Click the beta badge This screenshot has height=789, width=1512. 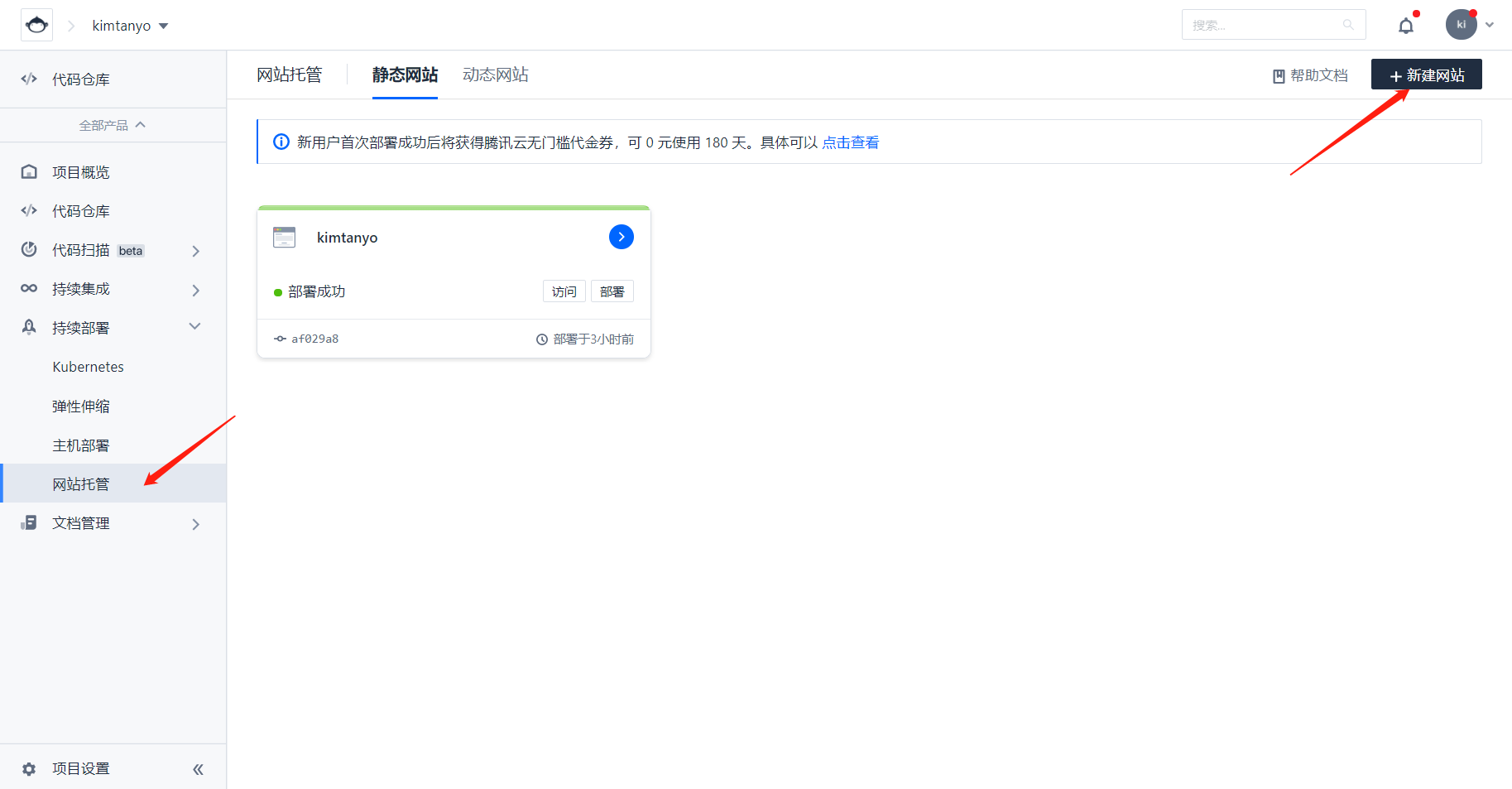click(131, 251)
